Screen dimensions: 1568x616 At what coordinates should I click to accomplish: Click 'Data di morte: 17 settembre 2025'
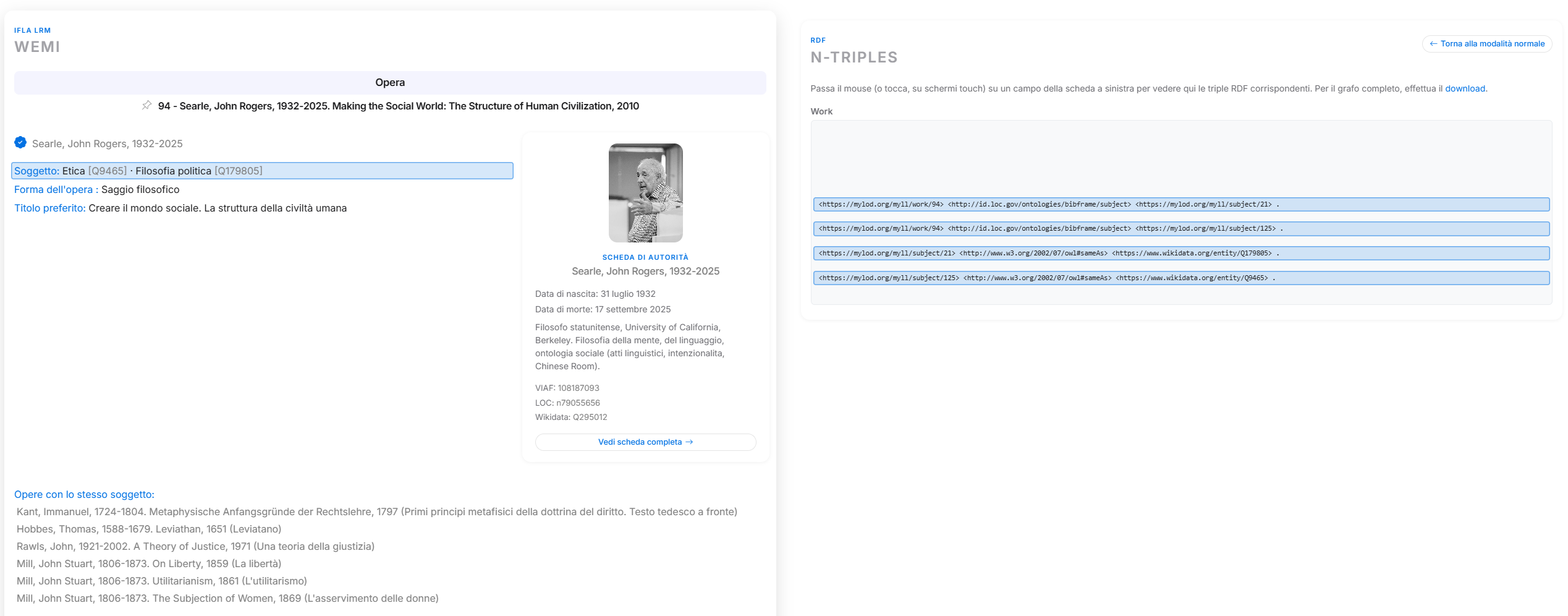tap(603, 310)
